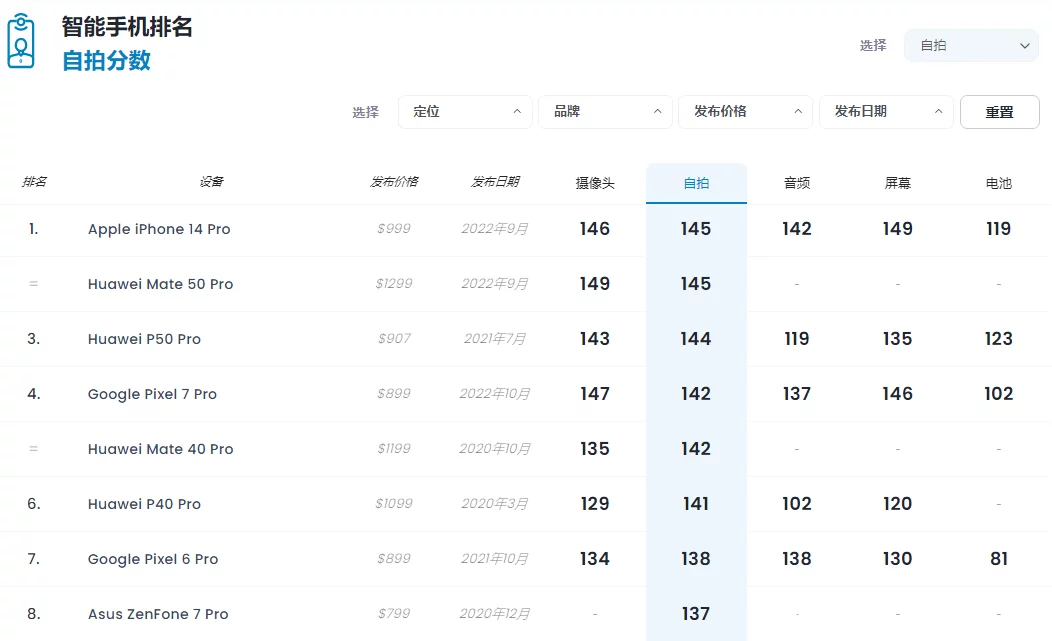Screen dimensions: 1052x641
Task: Open the 发布日期 filter dropdown
Action: 886,111
